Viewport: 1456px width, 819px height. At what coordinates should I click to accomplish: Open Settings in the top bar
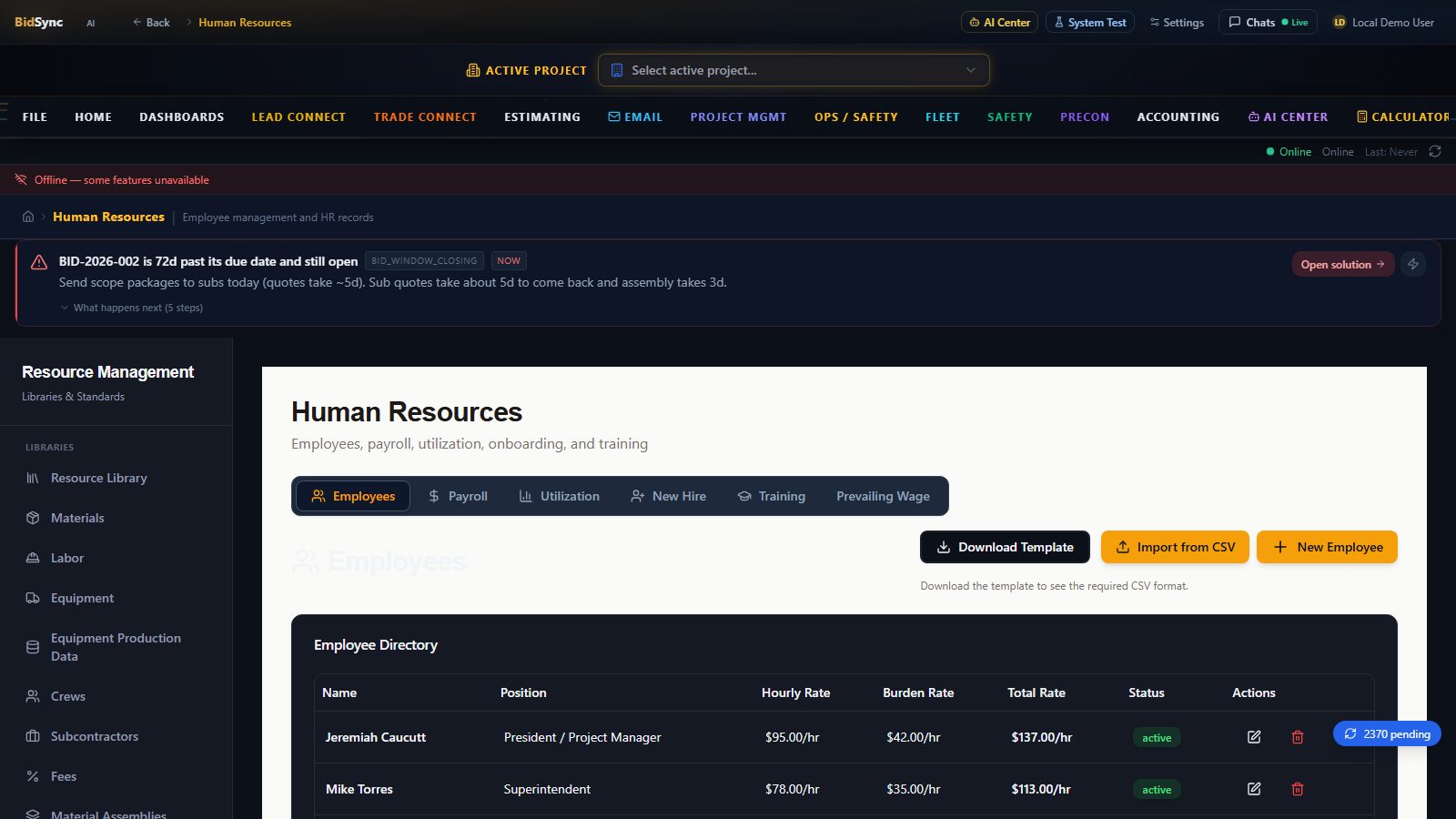(1177, 22)
